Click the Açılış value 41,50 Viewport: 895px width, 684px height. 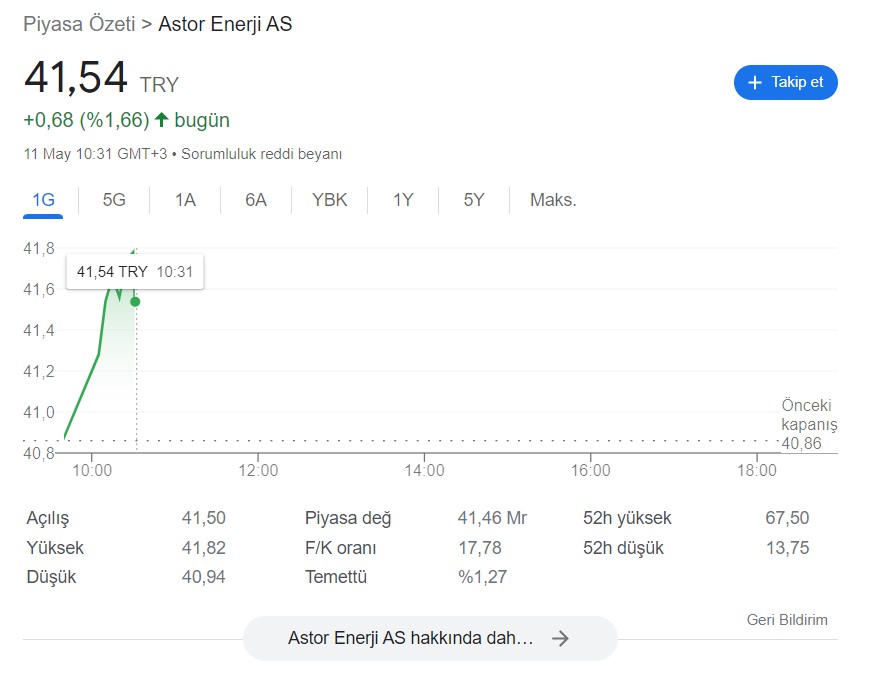coord(204,518)
